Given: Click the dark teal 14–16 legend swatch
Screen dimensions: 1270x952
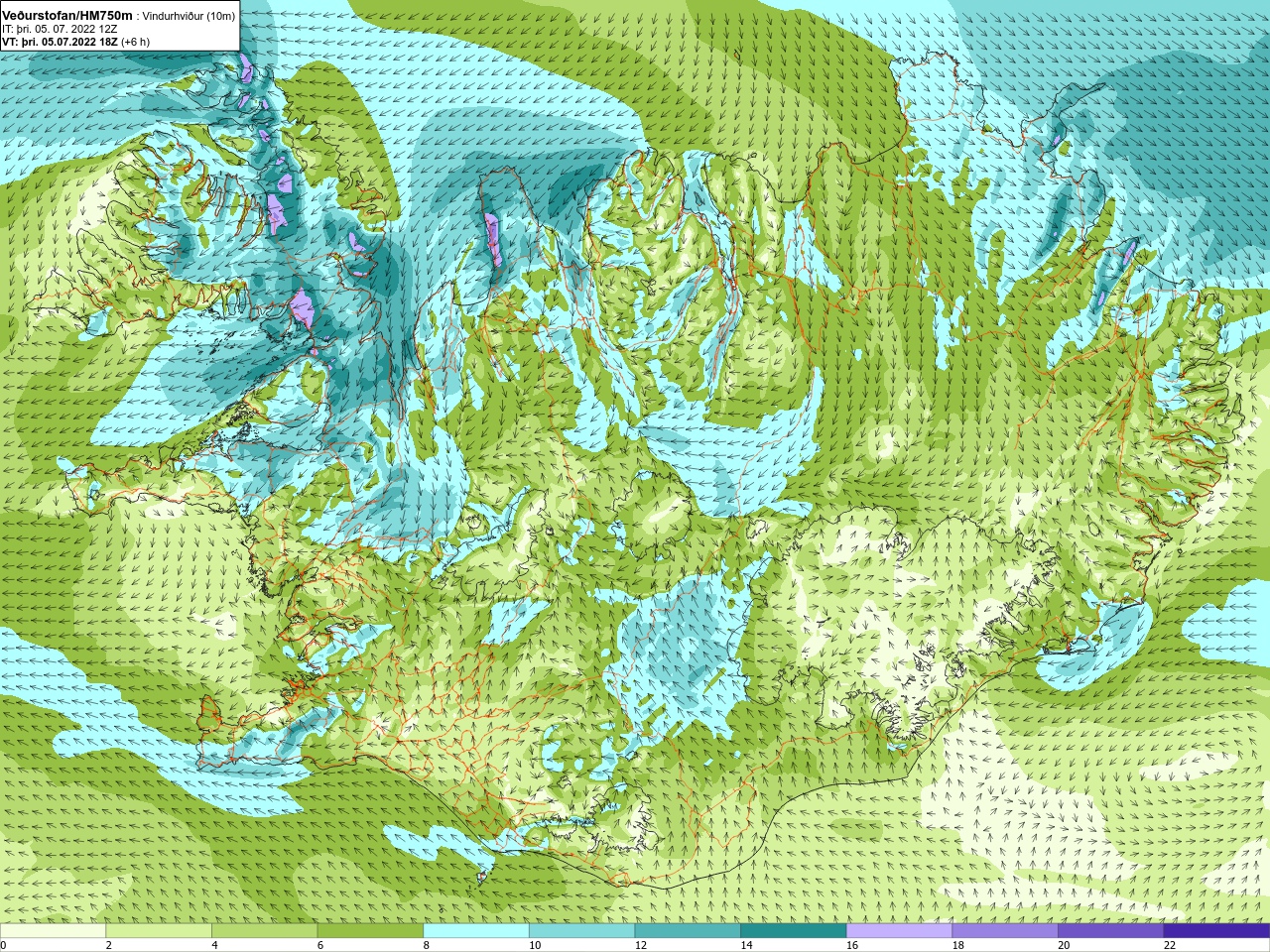Looking at the screenshot, I should (x=794, y=931).
